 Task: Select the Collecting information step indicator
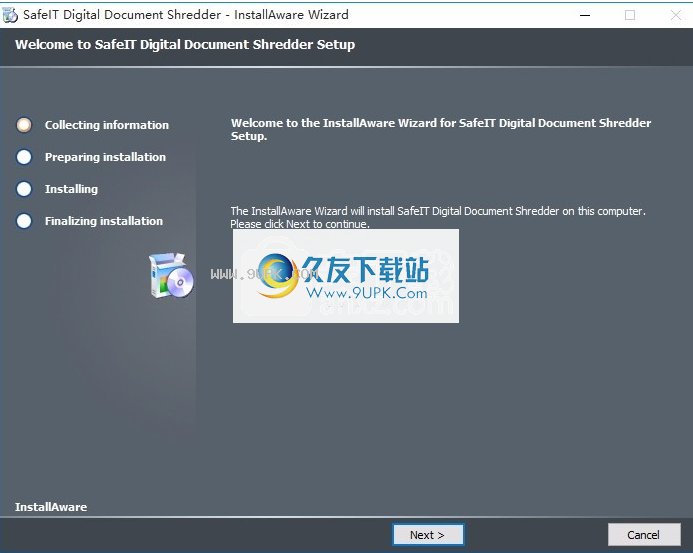24,125
